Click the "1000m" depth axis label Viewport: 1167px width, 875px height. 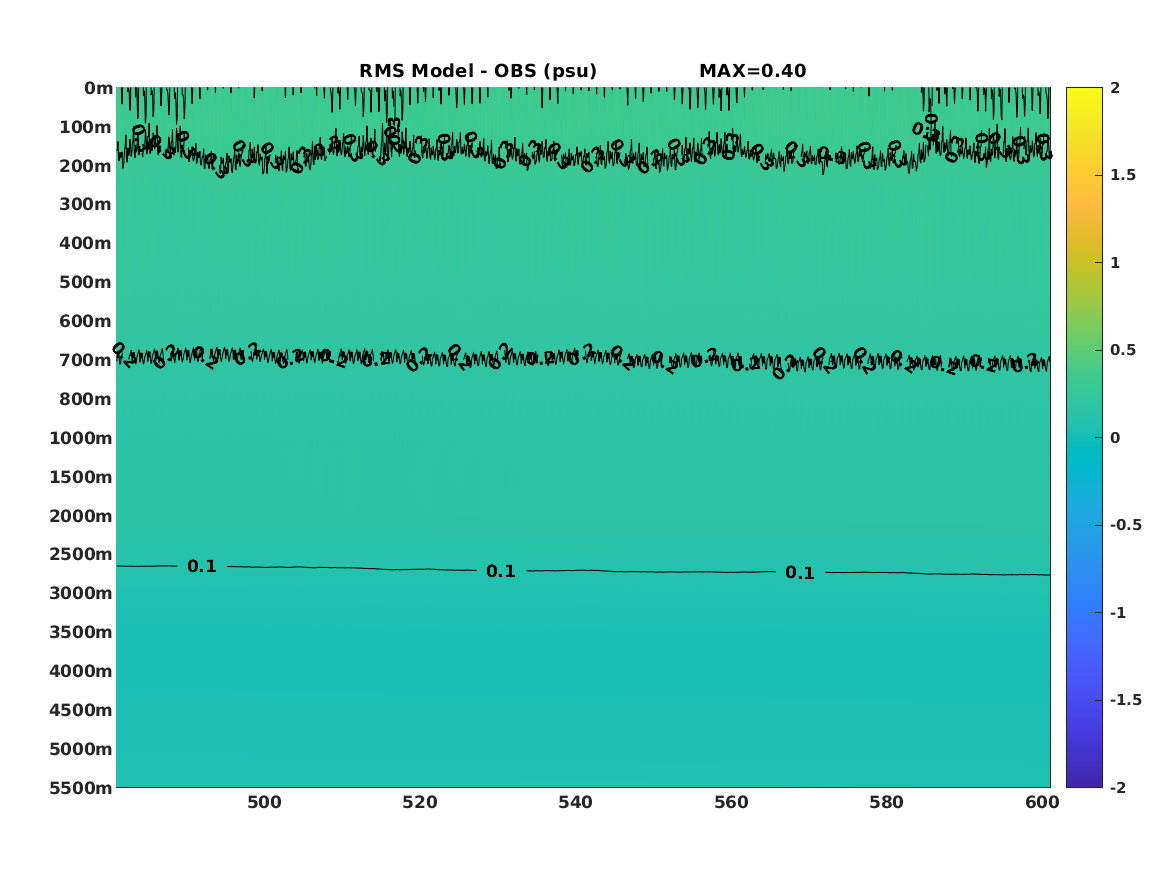coord(81,438)
